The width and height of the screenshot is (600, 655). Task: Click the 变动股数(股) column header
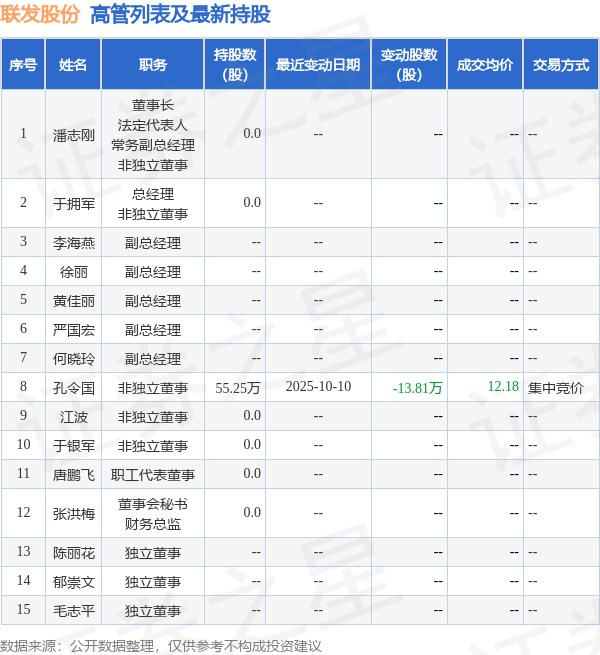(x=409, y=65)
